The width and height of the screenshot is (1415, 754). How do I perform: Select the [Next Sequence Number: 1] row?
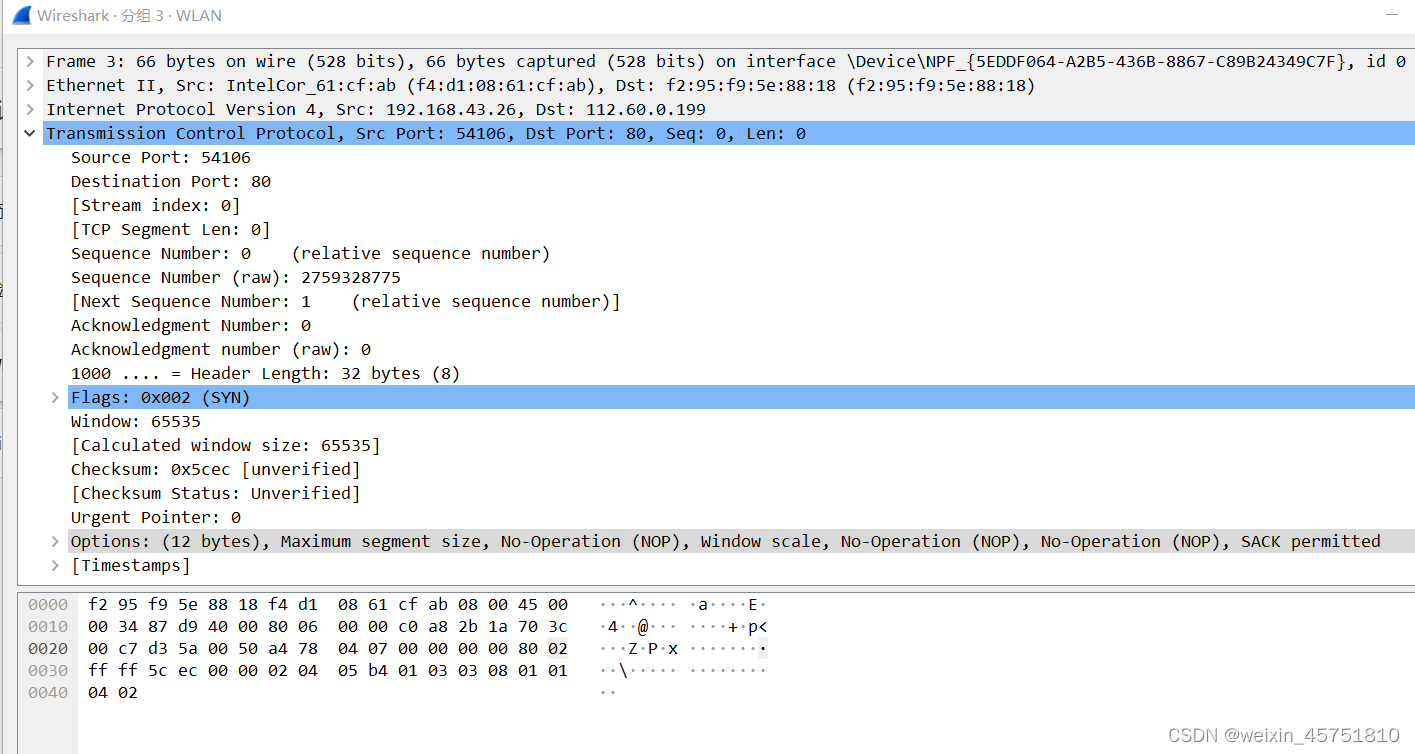click(x=345, y=301)
